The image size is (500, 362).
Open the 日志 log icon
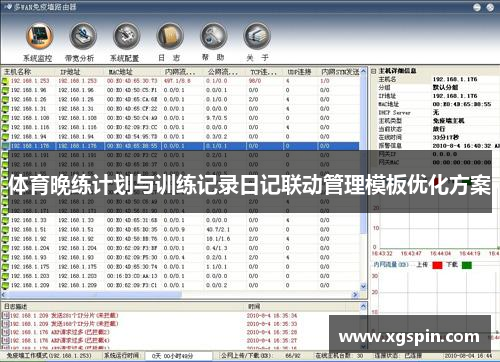pos(170,36)
